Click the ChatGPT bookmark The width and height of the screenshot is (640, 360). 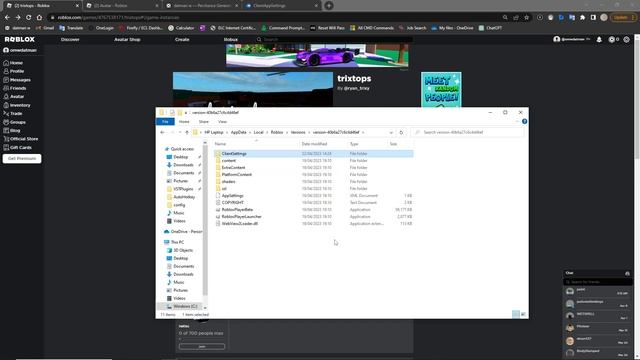tap(490, 28)
